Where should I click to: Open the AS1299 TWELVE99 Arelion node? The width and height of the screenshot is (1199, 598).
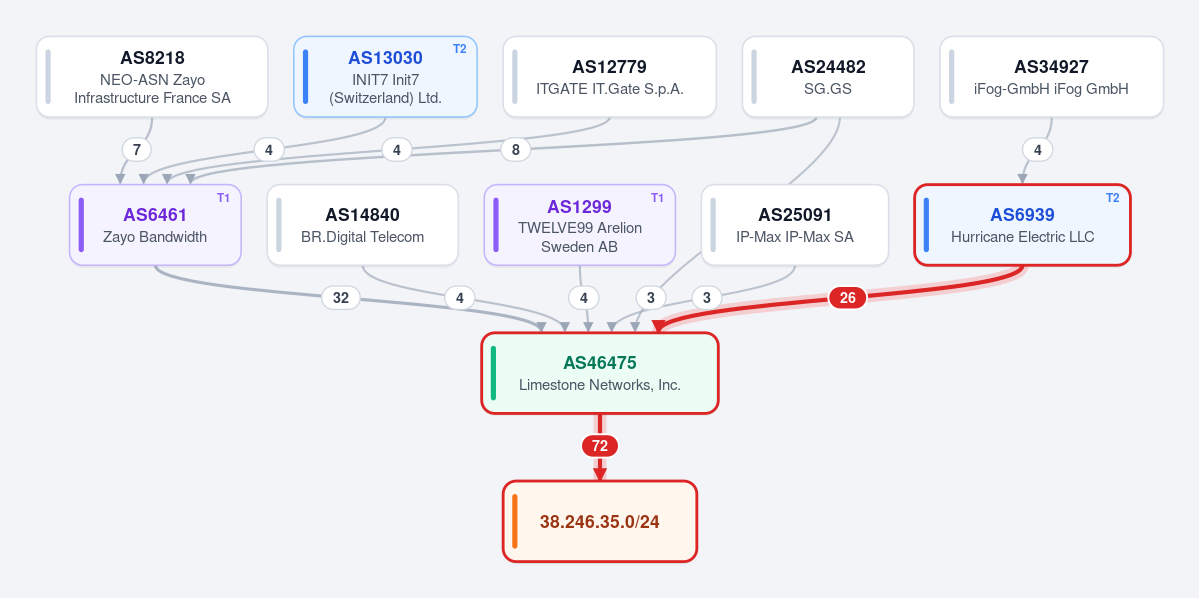tap(580, 225)
